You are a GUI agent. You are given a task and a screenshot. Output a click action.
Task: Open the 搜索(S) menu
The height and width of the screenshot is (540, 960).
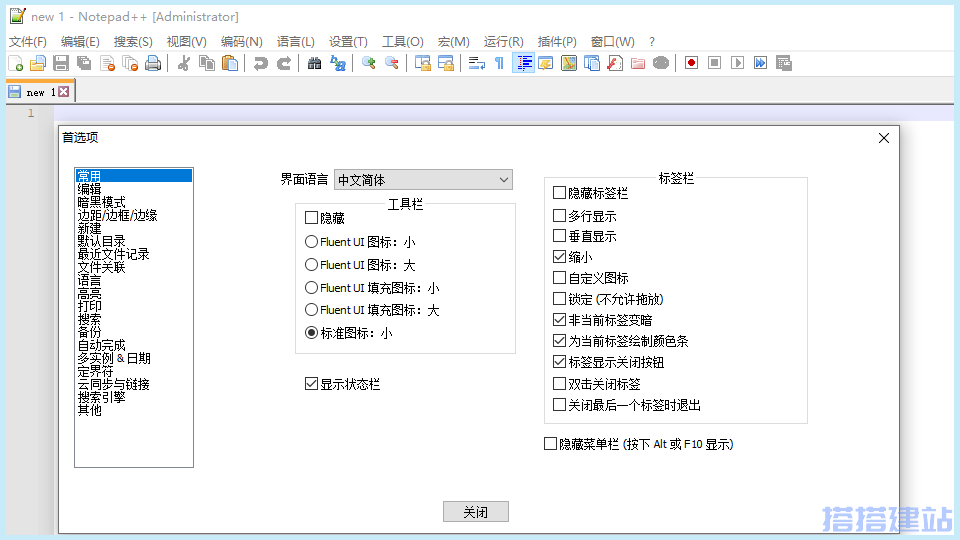(133, 42)
